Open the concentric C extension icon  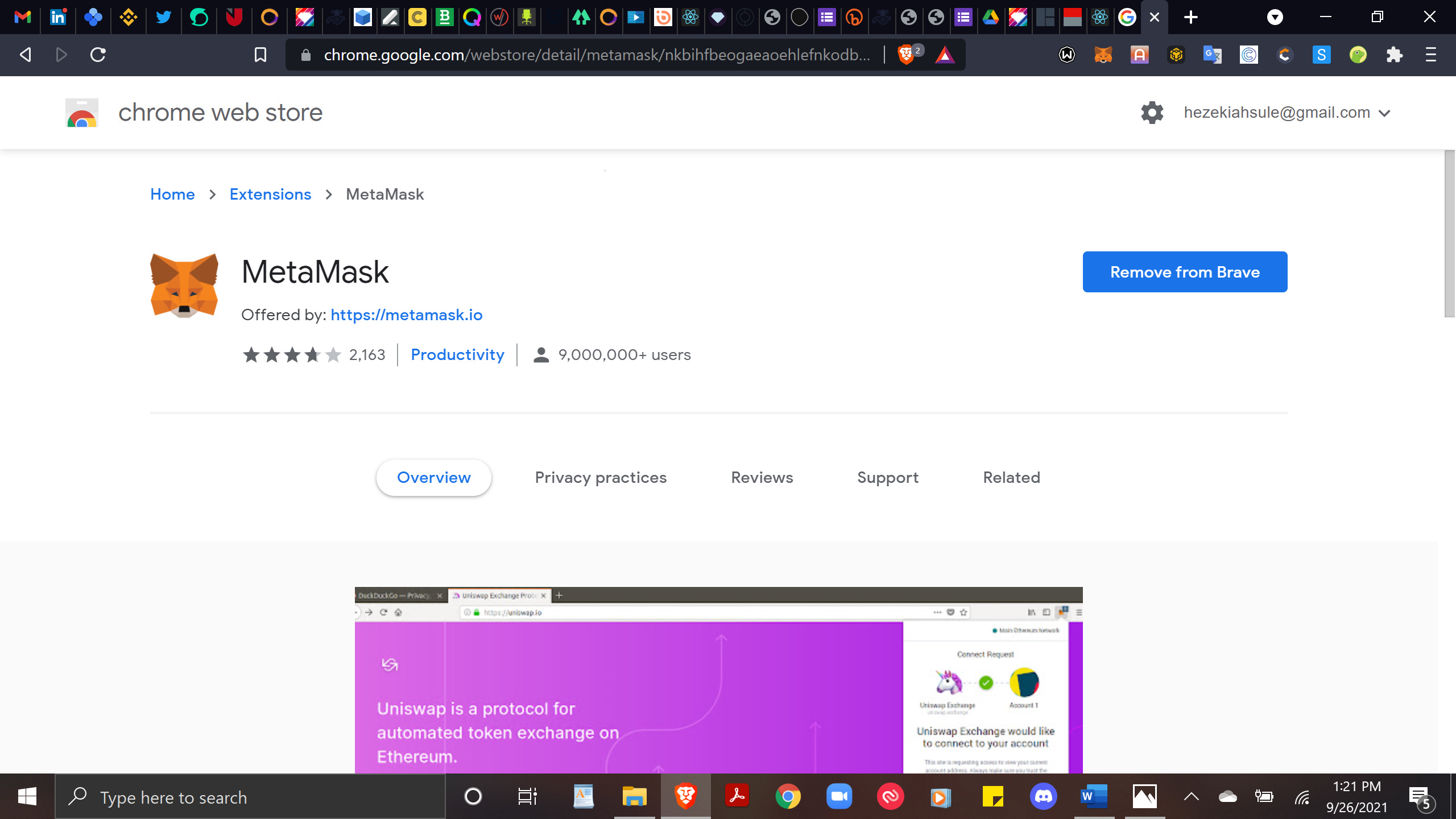pyautogui.click(x=1249, y=55)
